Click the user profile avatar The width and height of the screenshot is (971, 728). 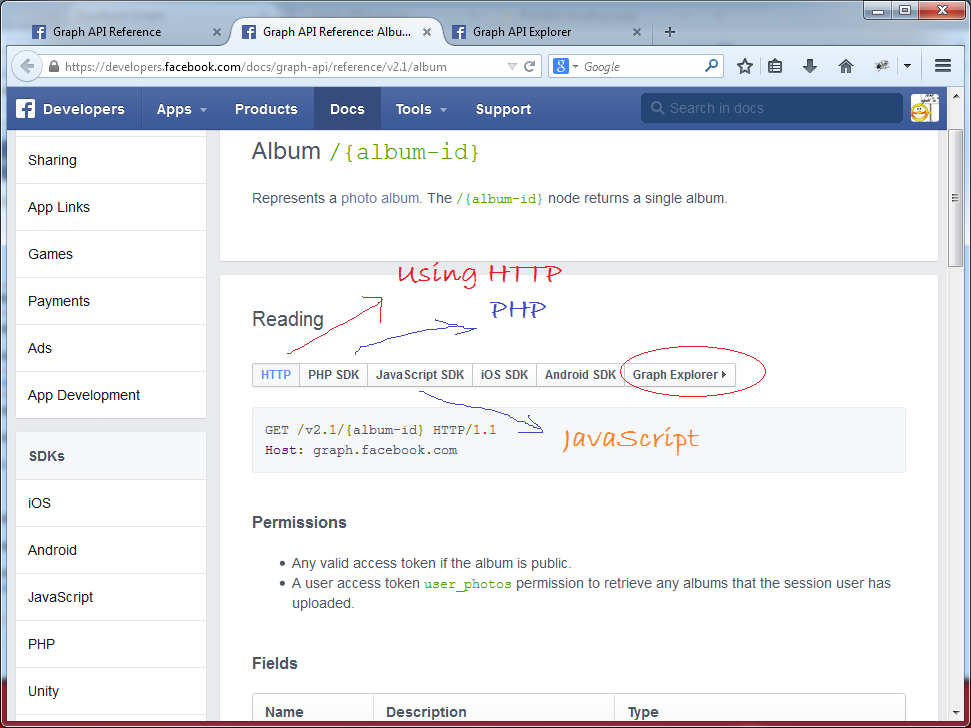point(924,108)
